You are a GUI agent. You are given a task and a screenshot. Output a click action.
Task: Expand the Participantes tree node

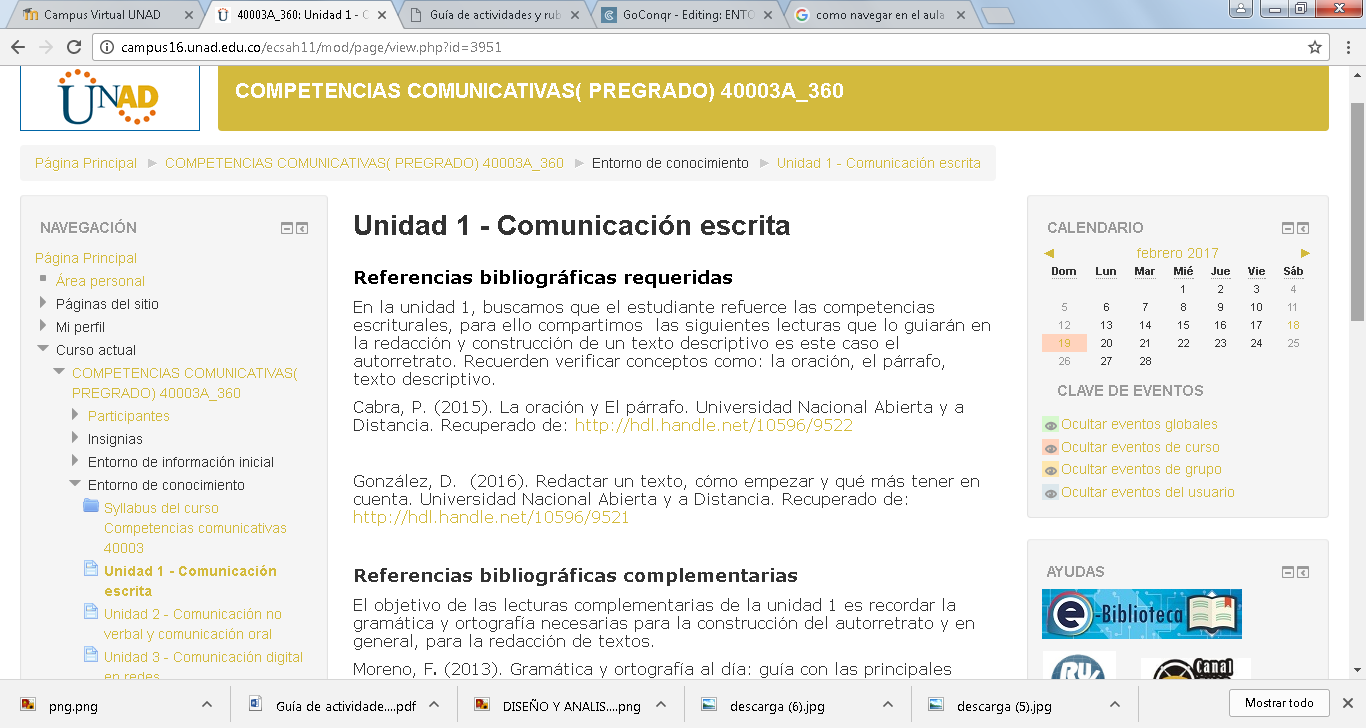click(x=75, y=415)
